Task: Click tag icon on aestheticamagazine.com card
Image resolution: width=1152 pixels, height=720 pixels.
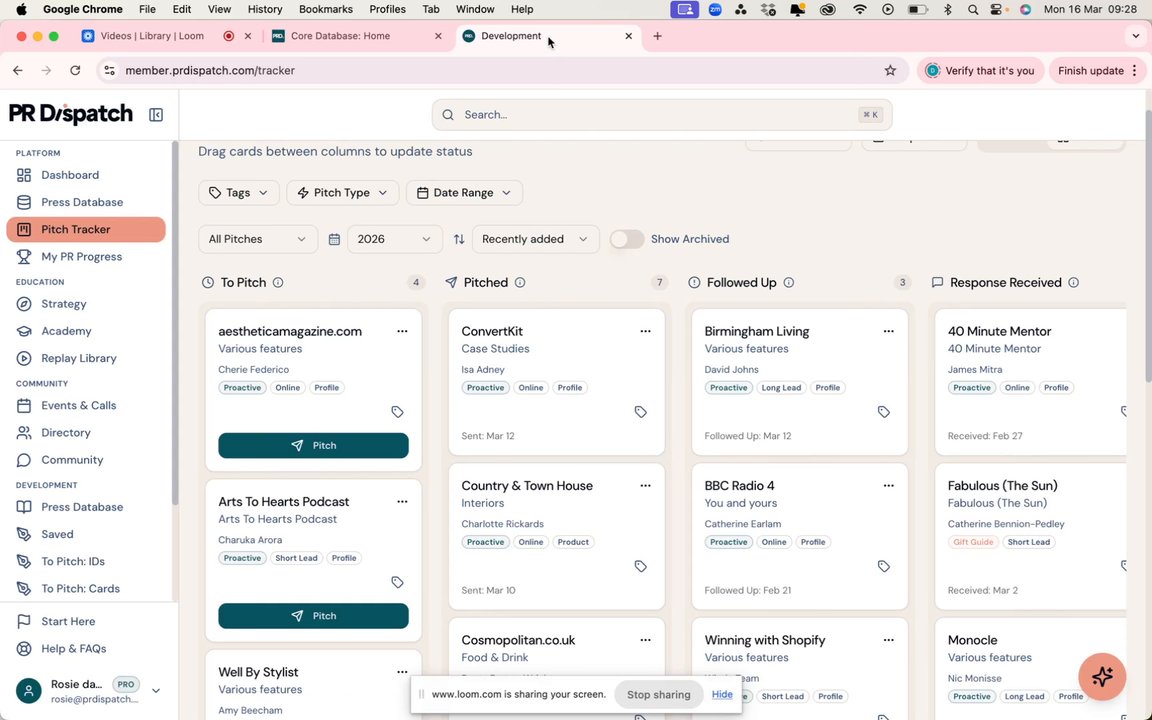Action: [397, 412]
